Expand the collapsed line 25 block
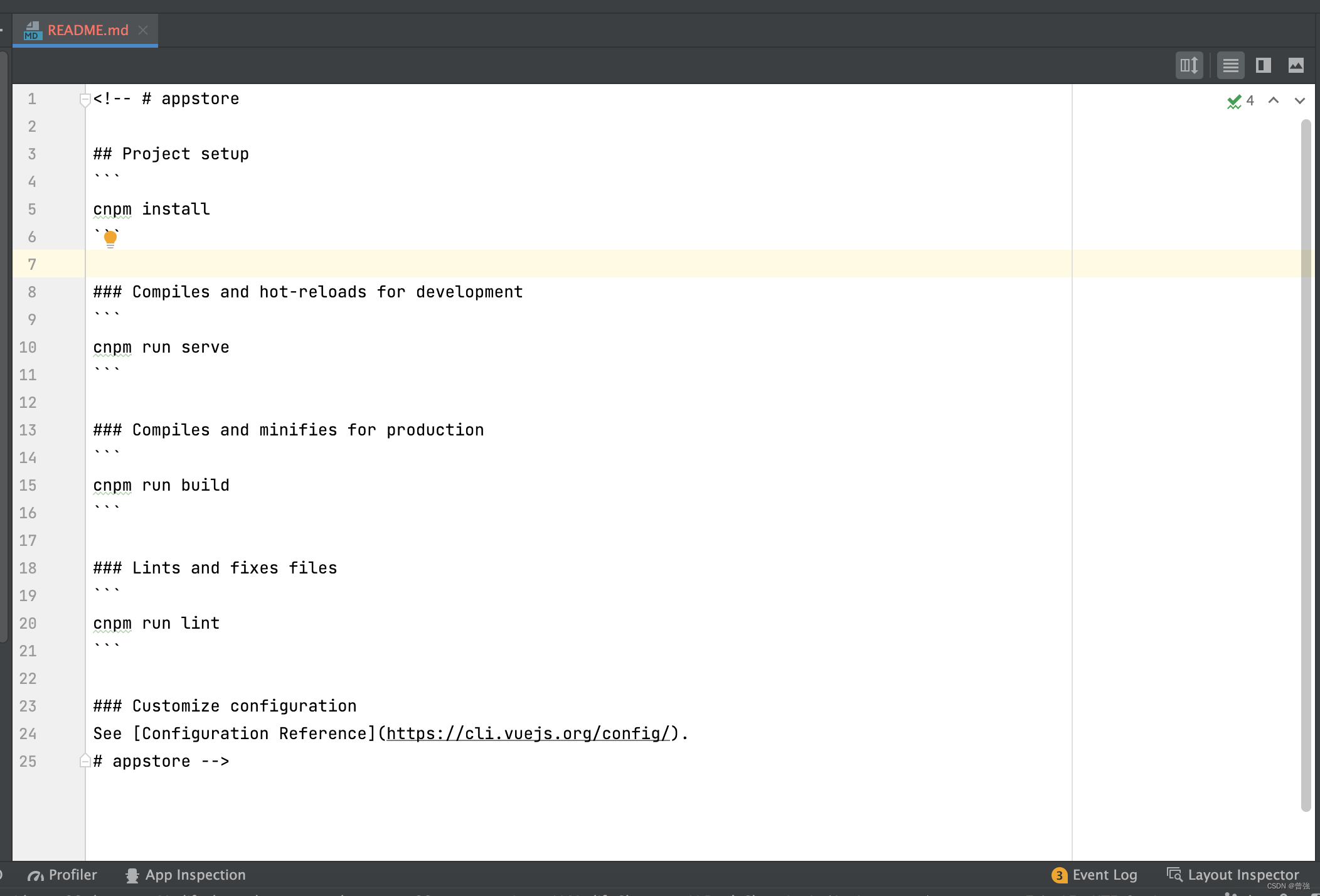This screenshot has height=896, width=1320. 84,761
